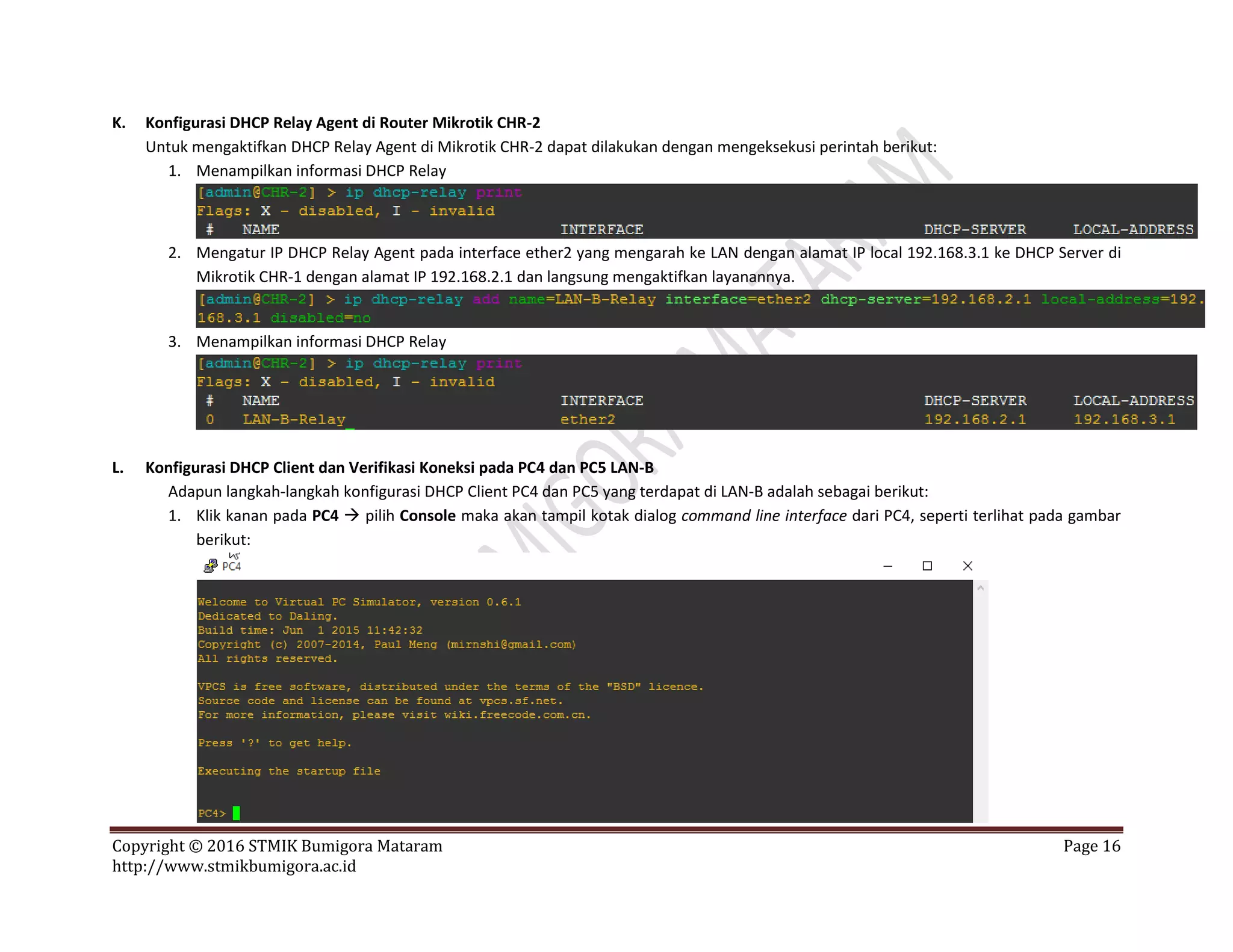The image size is (1233, 952).
Task: Click the green cursor at the PC4> prompt
Action: [236, 813]
